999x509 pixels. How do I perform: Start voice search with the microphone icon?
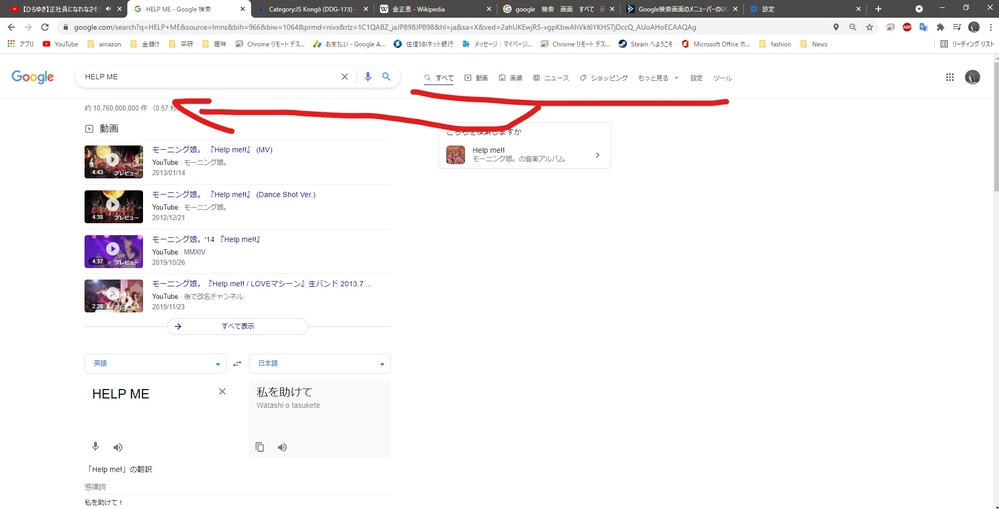pyautogui.click(x=368, y=76)
